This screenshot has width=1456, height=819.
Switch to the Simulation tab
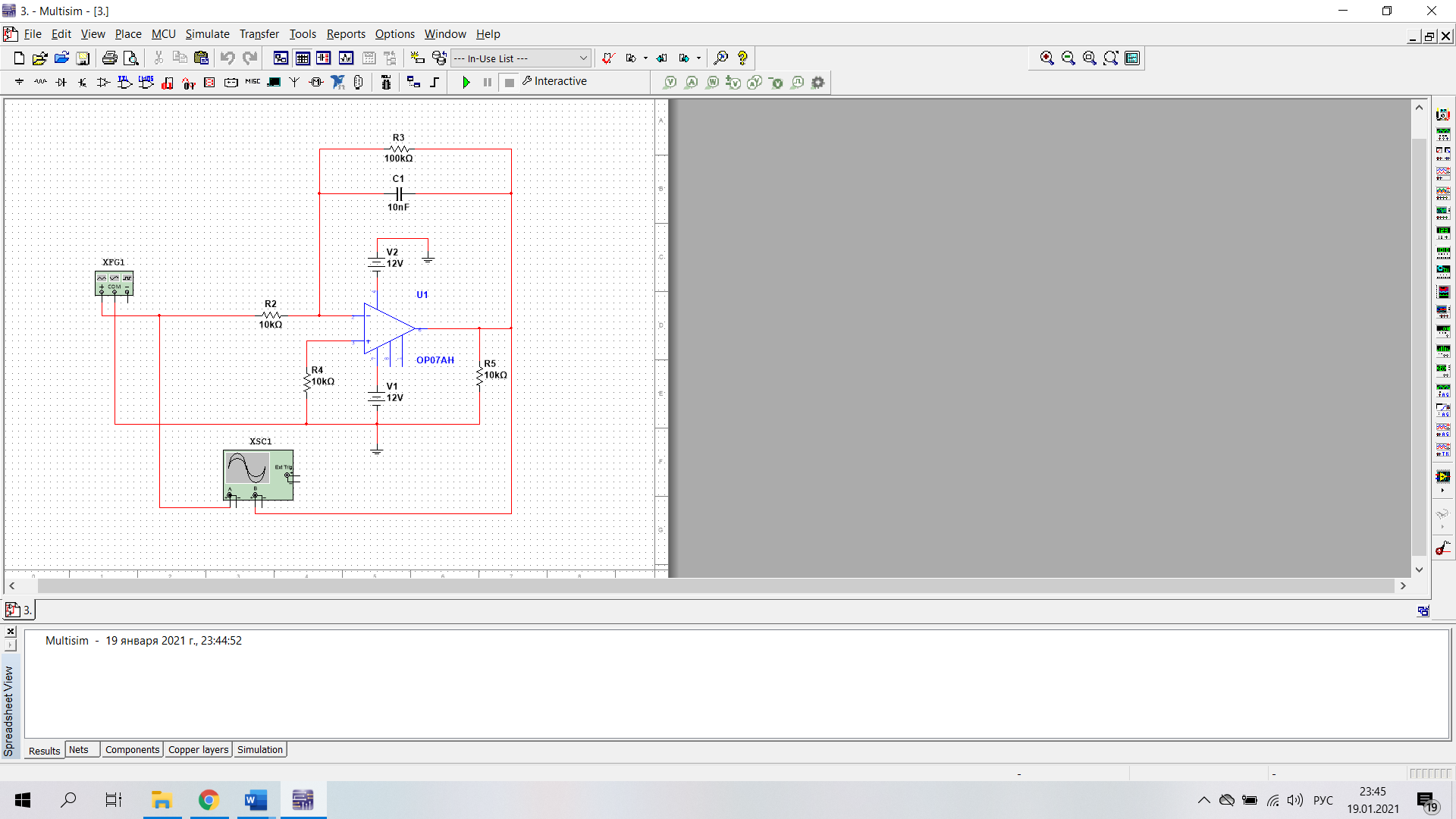(260, 749)
